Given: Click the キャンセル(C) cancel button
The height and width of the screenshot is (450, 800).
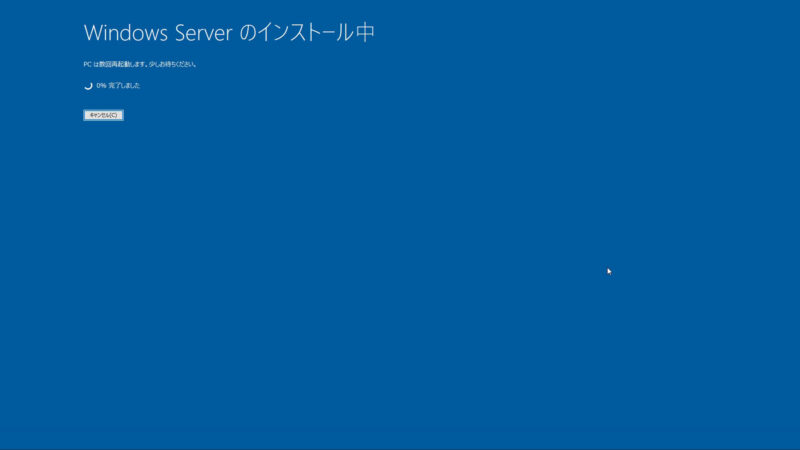Looking at the screenshot, I should [x=104, y=115].
